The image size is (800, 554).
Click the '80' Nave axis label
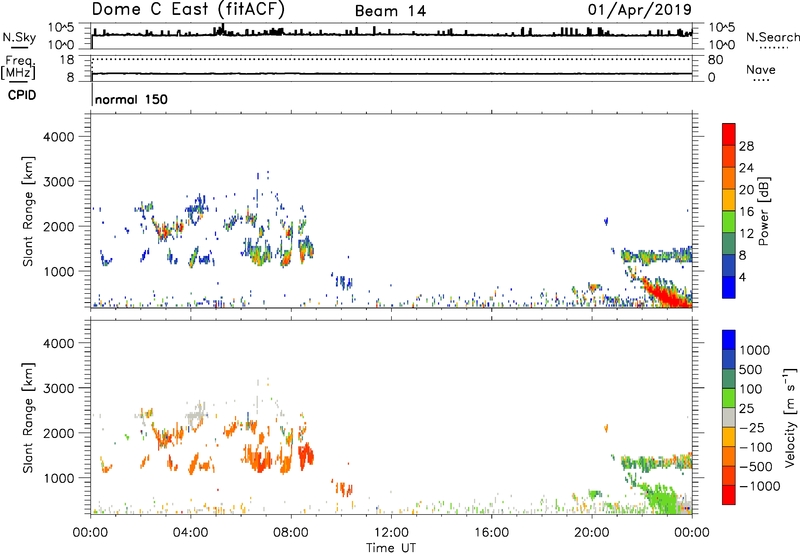tap(715, 60)
